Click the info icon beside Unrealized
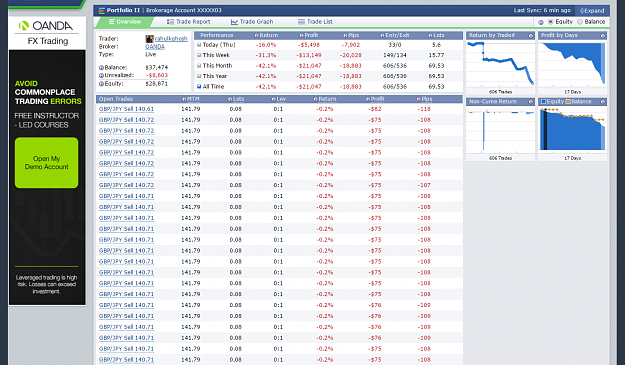625x365 pixels. [101, 76]
